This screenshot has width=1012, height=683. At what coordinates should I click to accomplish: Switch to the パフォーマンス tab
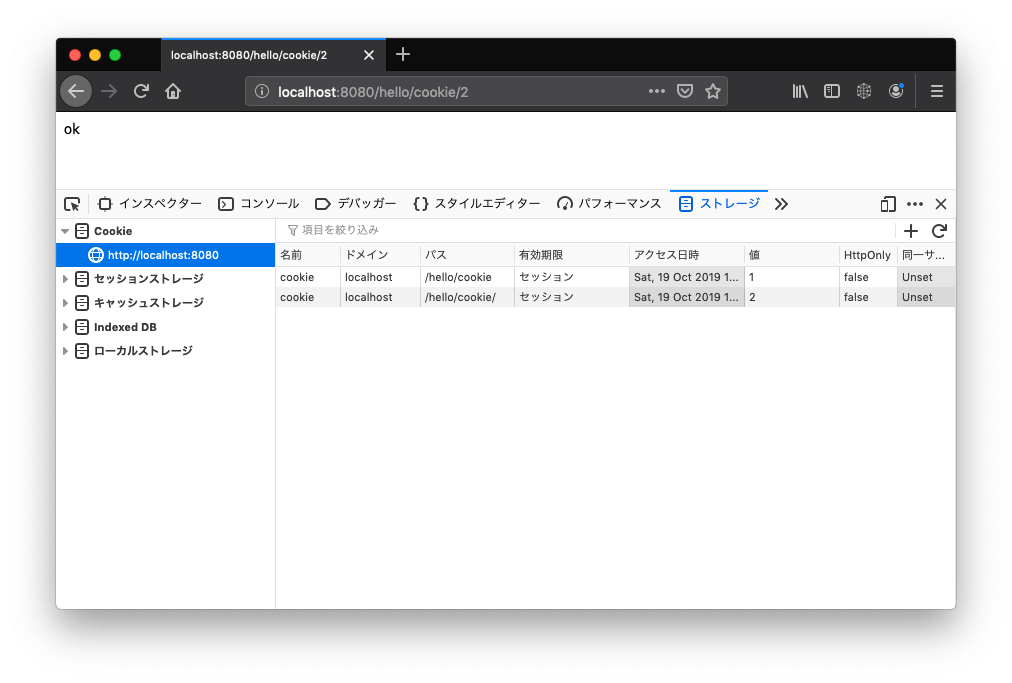[x=609, y=204]
